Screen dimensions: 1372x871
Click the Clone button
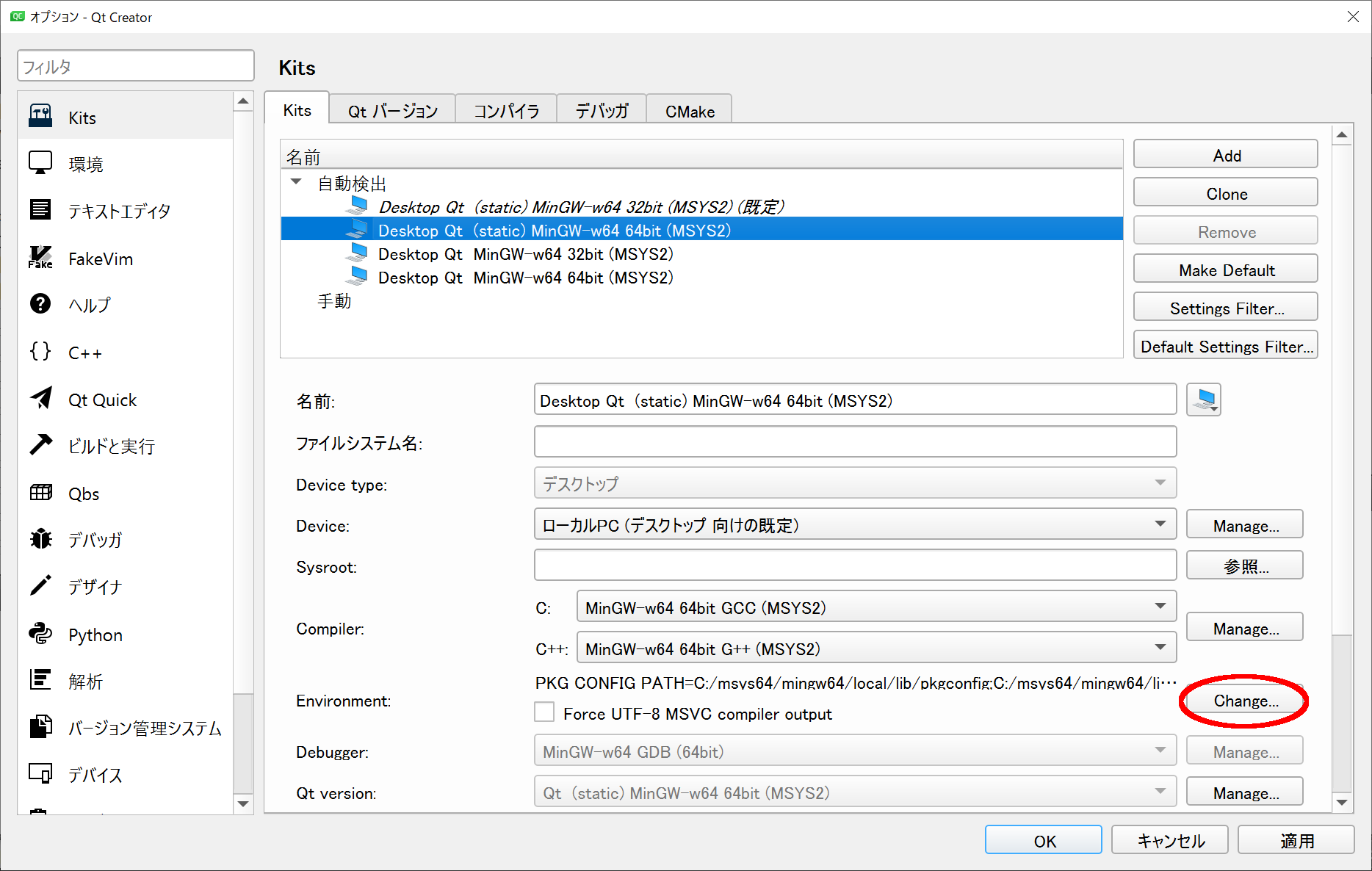point(1226,193)
